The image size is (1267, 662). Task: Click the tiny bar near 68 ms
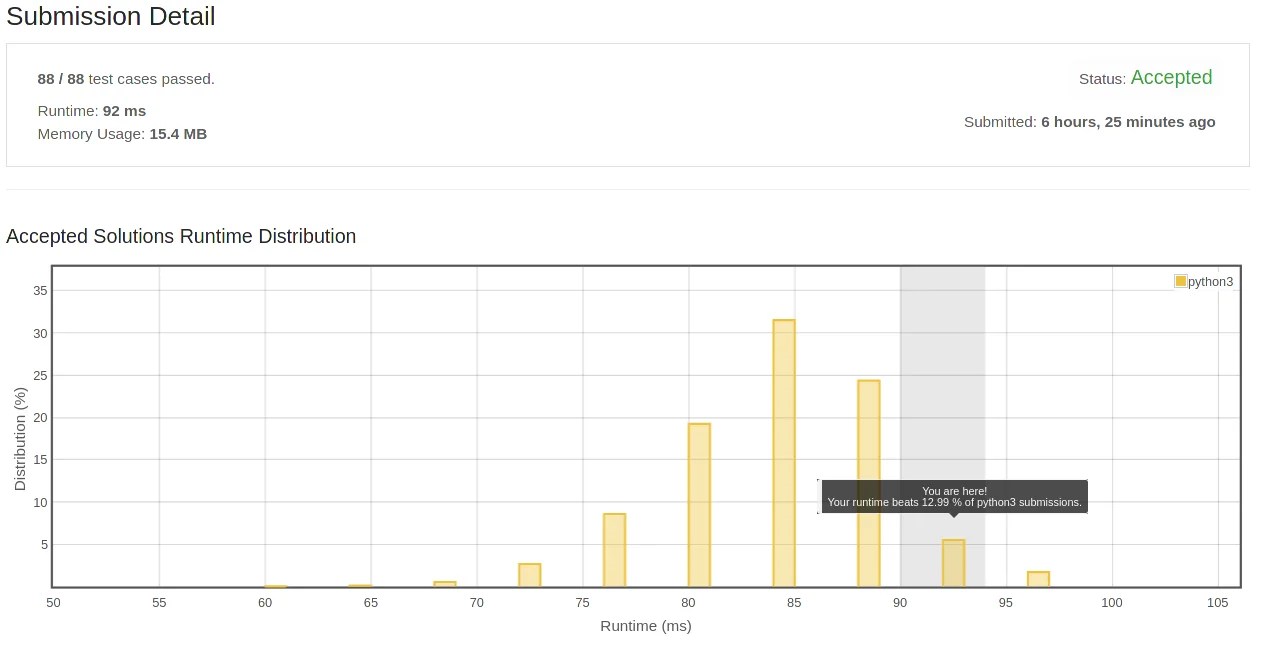pos(445,584)
